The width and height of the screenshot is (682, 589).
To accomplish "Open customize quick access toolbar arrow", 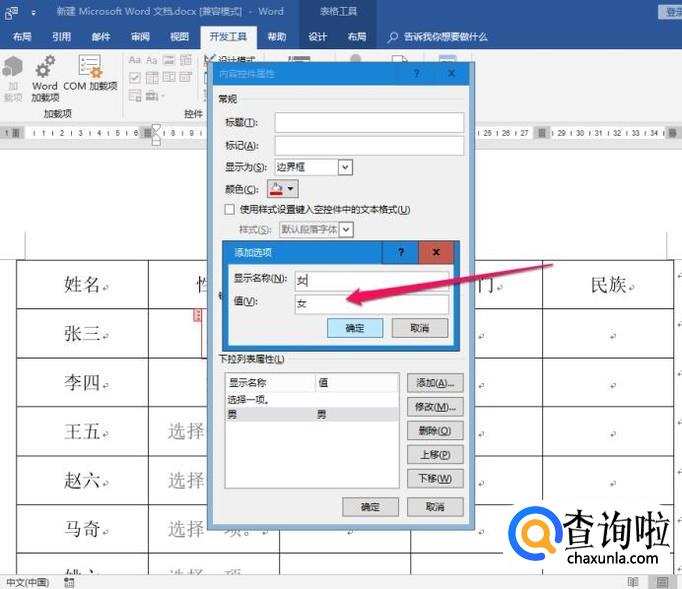I will point(33,13).
